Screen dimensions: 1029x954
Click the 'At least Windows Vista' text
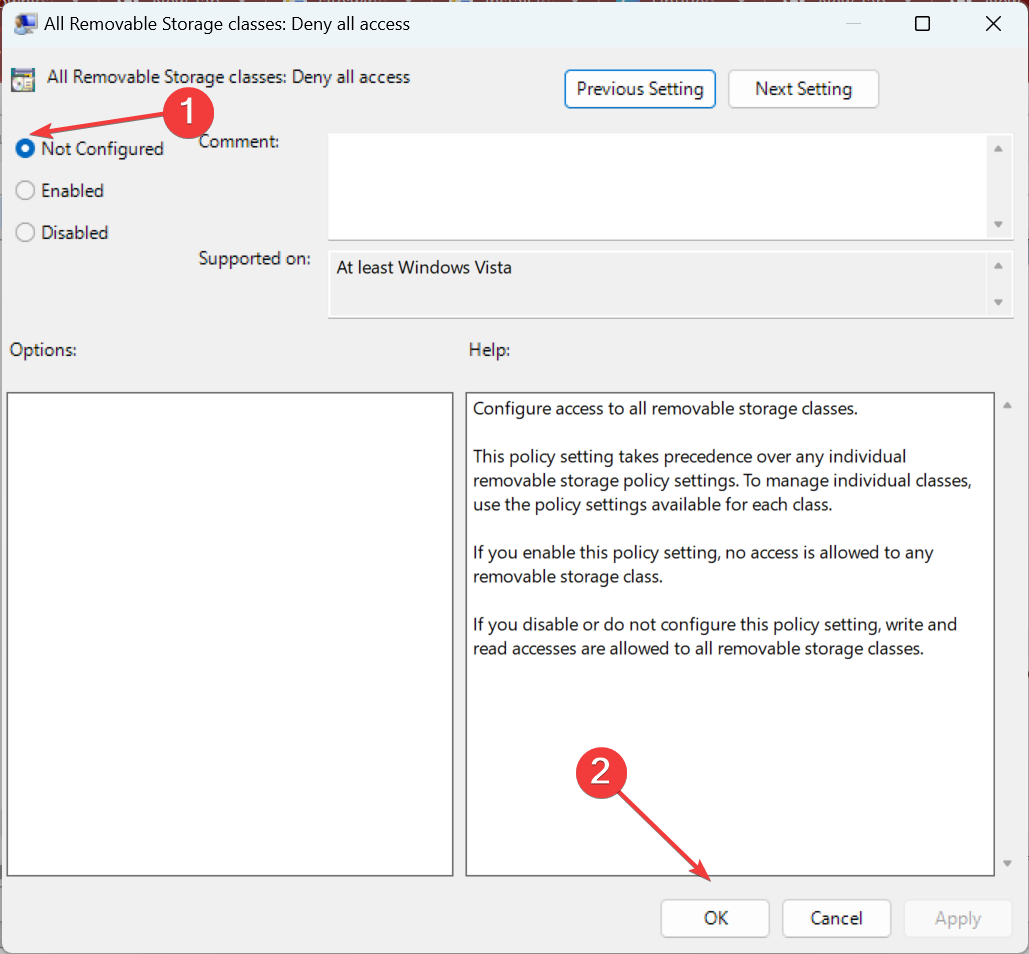click(x=424, y=268)
